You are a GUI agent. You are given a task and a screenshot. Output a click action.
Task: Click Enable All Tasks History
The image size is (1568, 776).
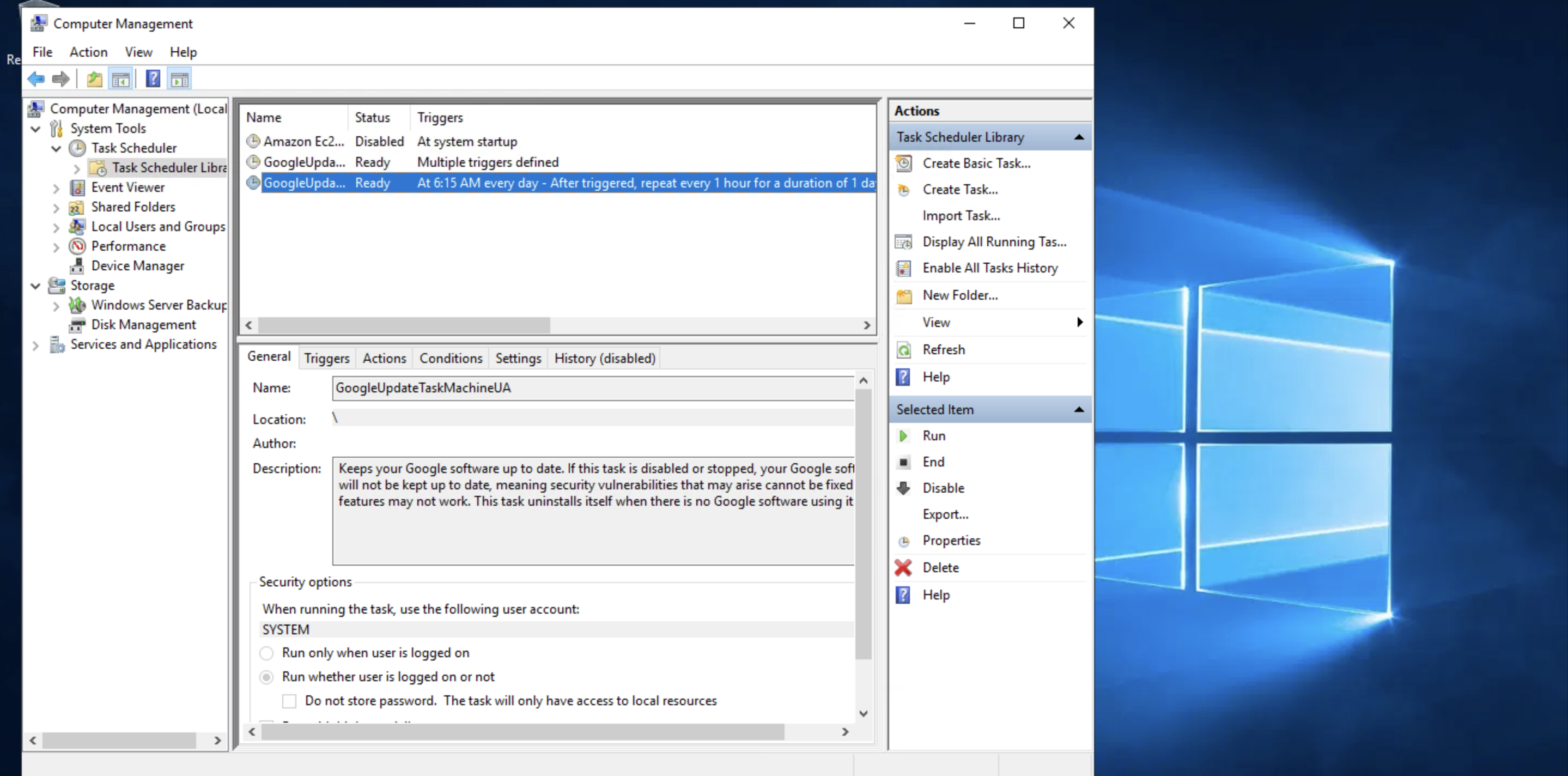990,268
